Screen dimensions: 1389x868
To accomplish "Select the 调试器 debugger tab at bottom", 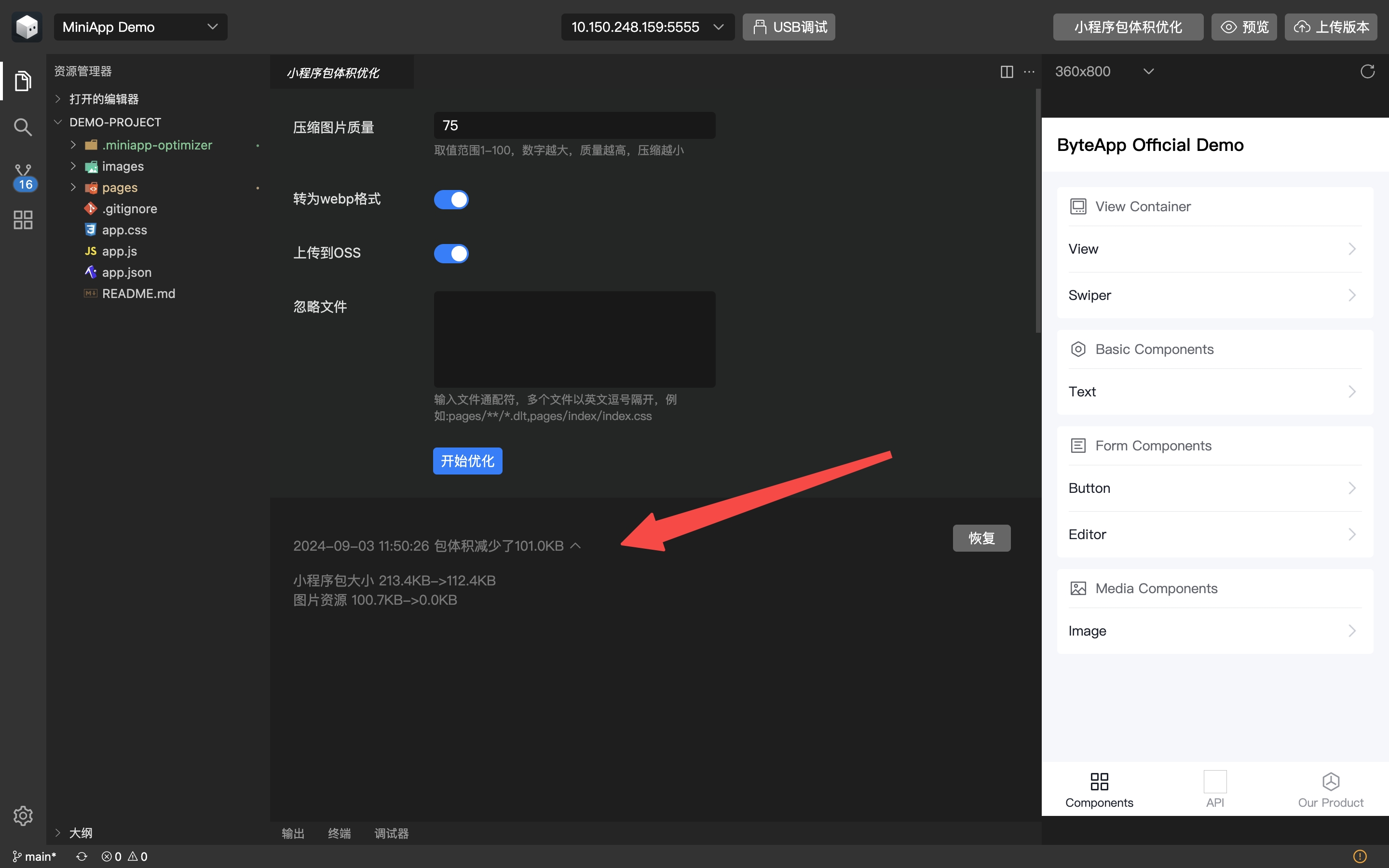I will (x=393, y=833).
